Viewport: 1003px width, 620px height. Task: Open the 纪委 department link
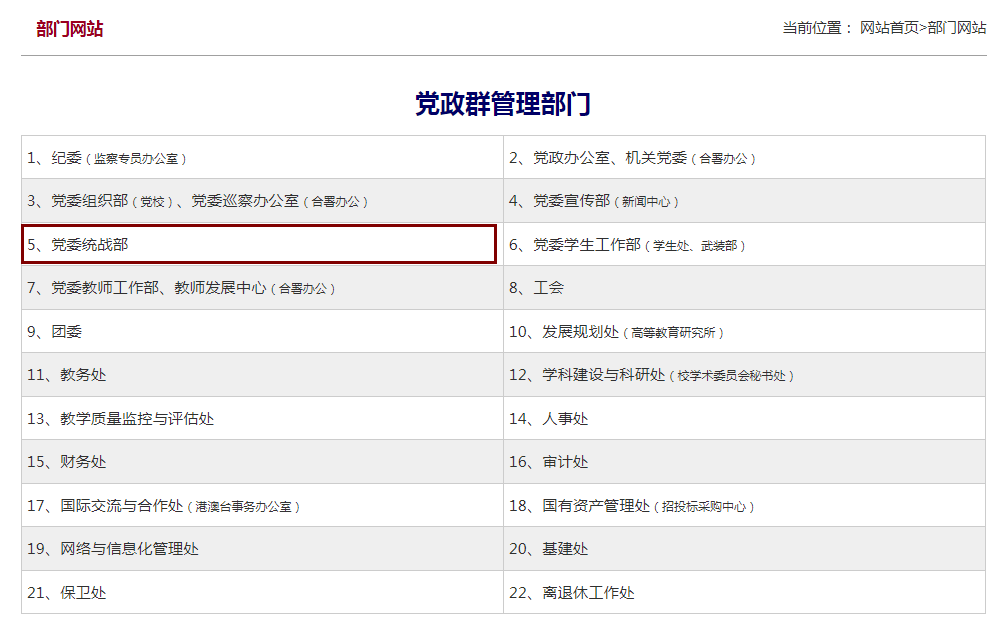(66, 158)
